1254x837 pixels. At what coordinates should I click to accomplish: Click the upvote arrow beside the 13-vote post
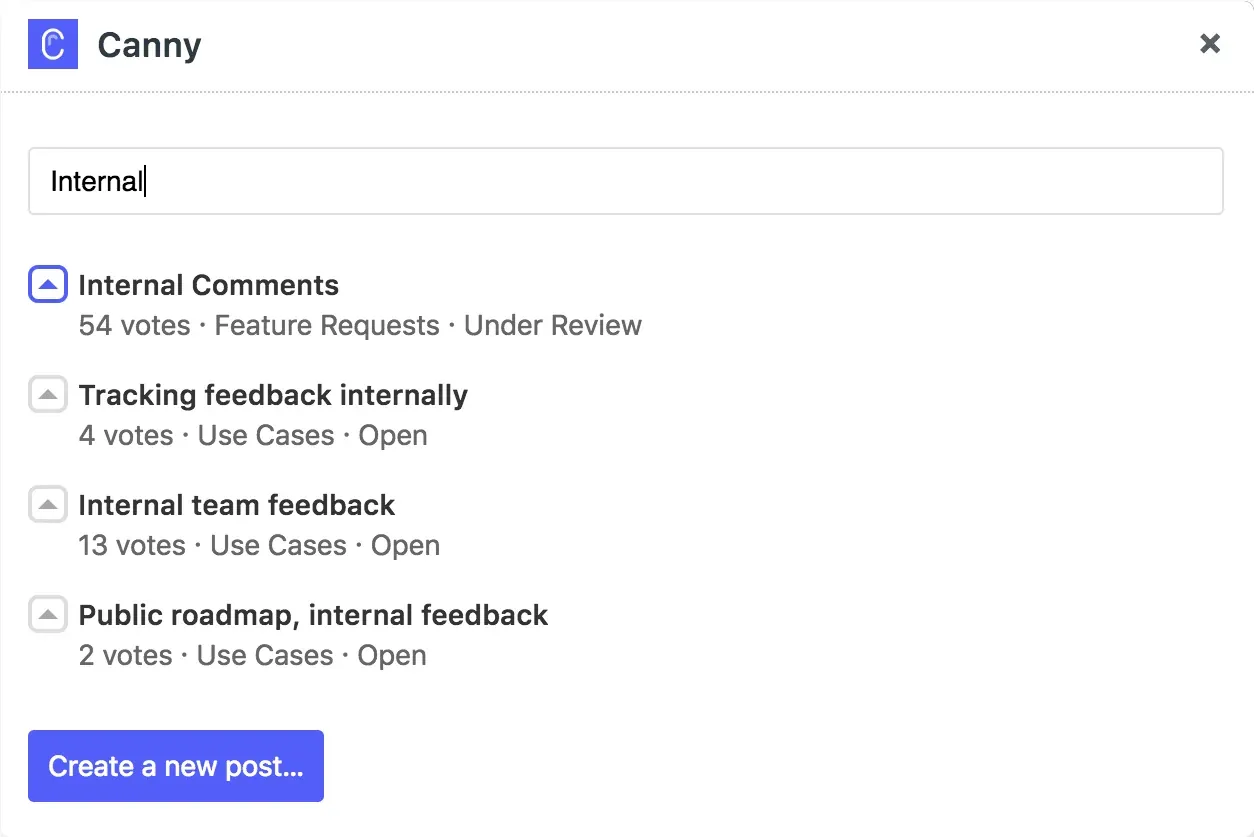click(x=47, y=504)
